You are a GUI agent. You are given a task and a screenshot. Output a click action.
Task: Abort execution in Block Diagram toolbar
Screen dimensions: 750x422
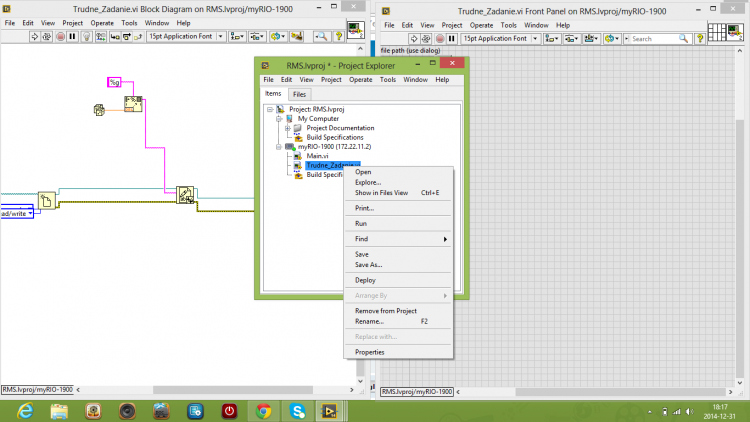pyautogui.click(x=60, y=36)
